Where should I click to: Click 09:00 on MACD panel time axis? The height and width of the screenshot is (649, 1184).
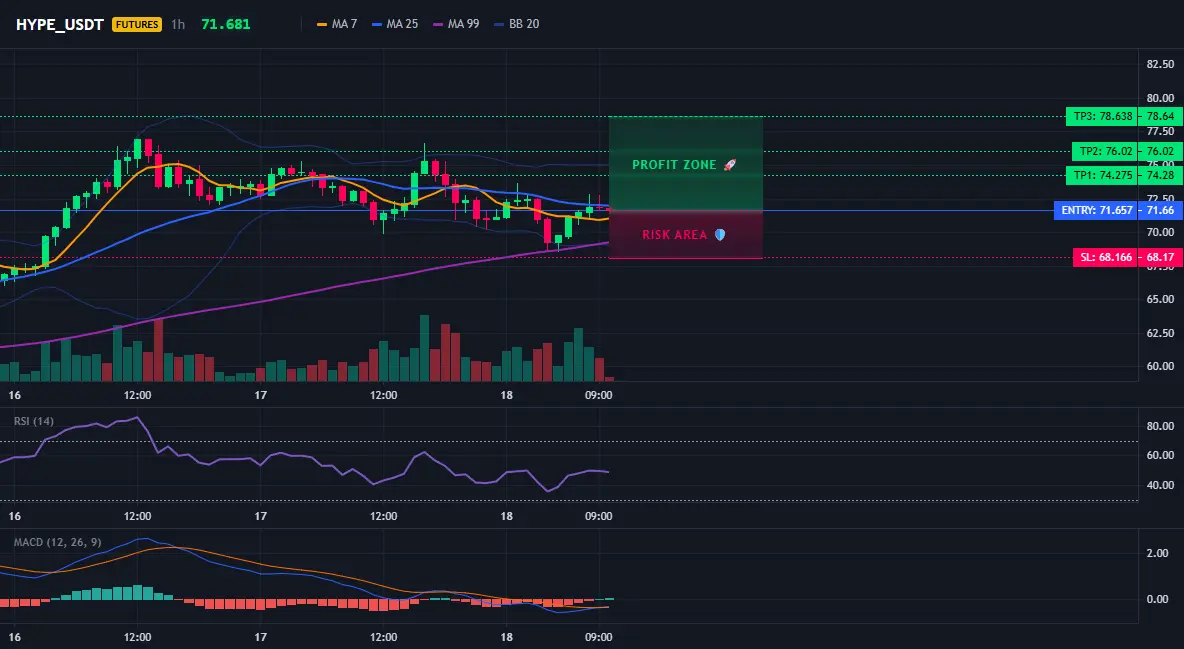(599, 637)
